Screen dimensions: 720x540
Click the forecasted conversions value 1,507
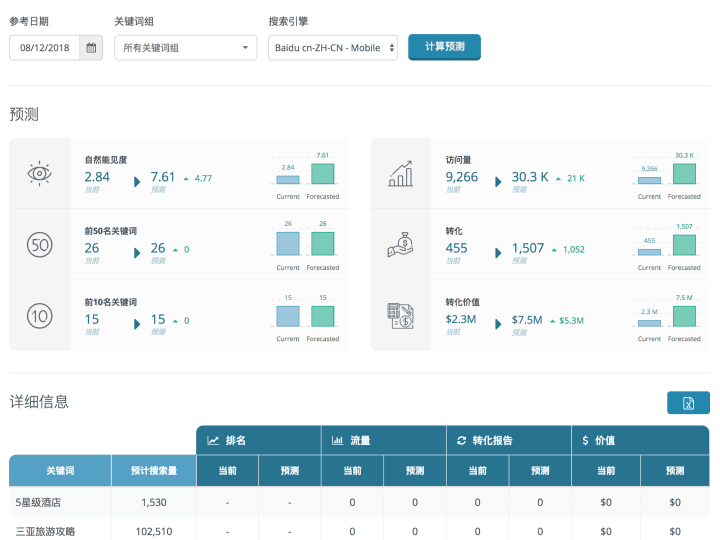coord(528,248)
